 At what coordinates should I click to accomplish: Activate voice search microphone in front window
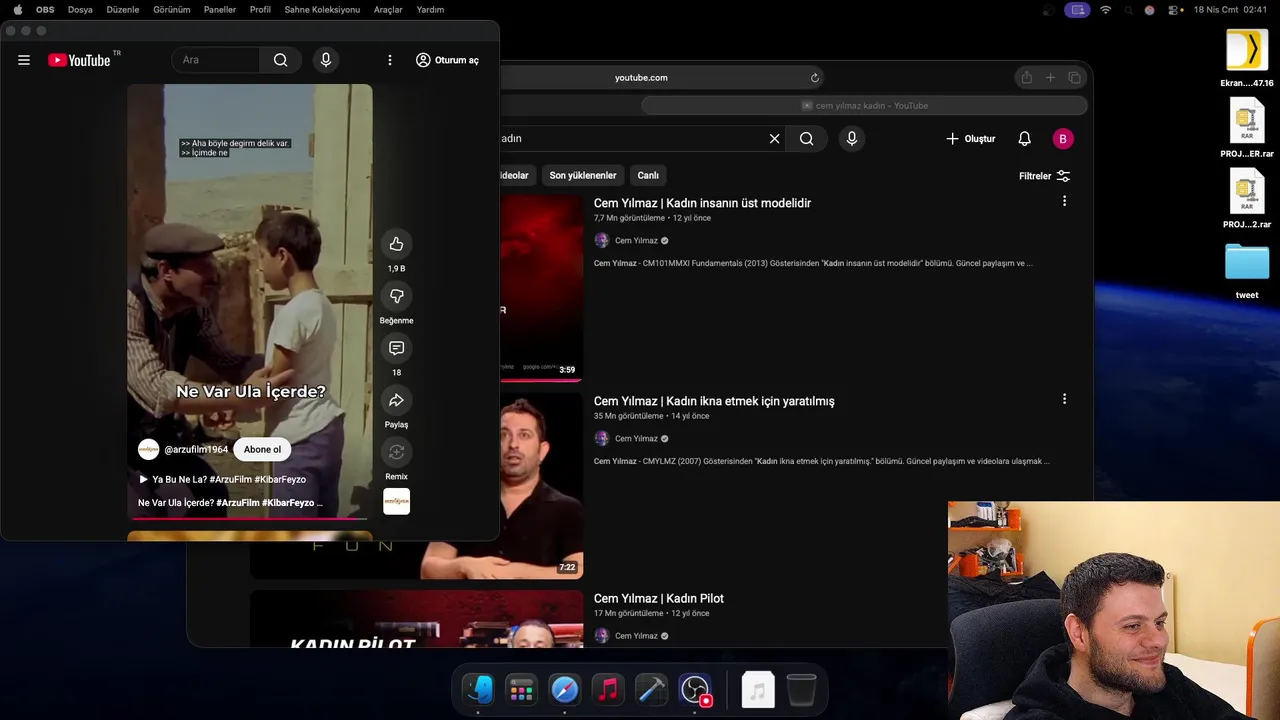click(325, 60)
